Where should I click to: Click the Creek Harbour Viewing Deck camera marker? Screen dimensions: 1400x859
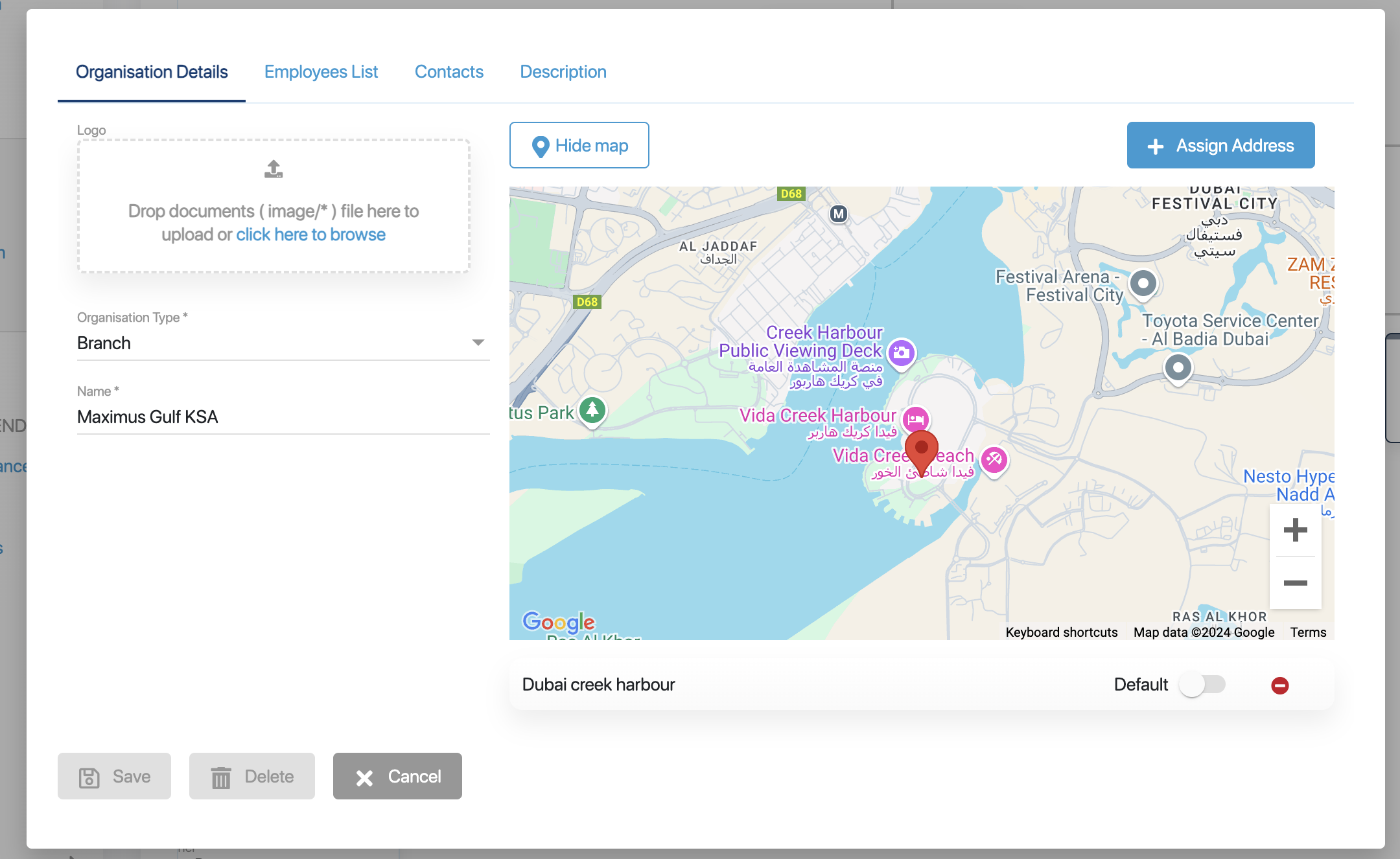(x=901, y=353)
